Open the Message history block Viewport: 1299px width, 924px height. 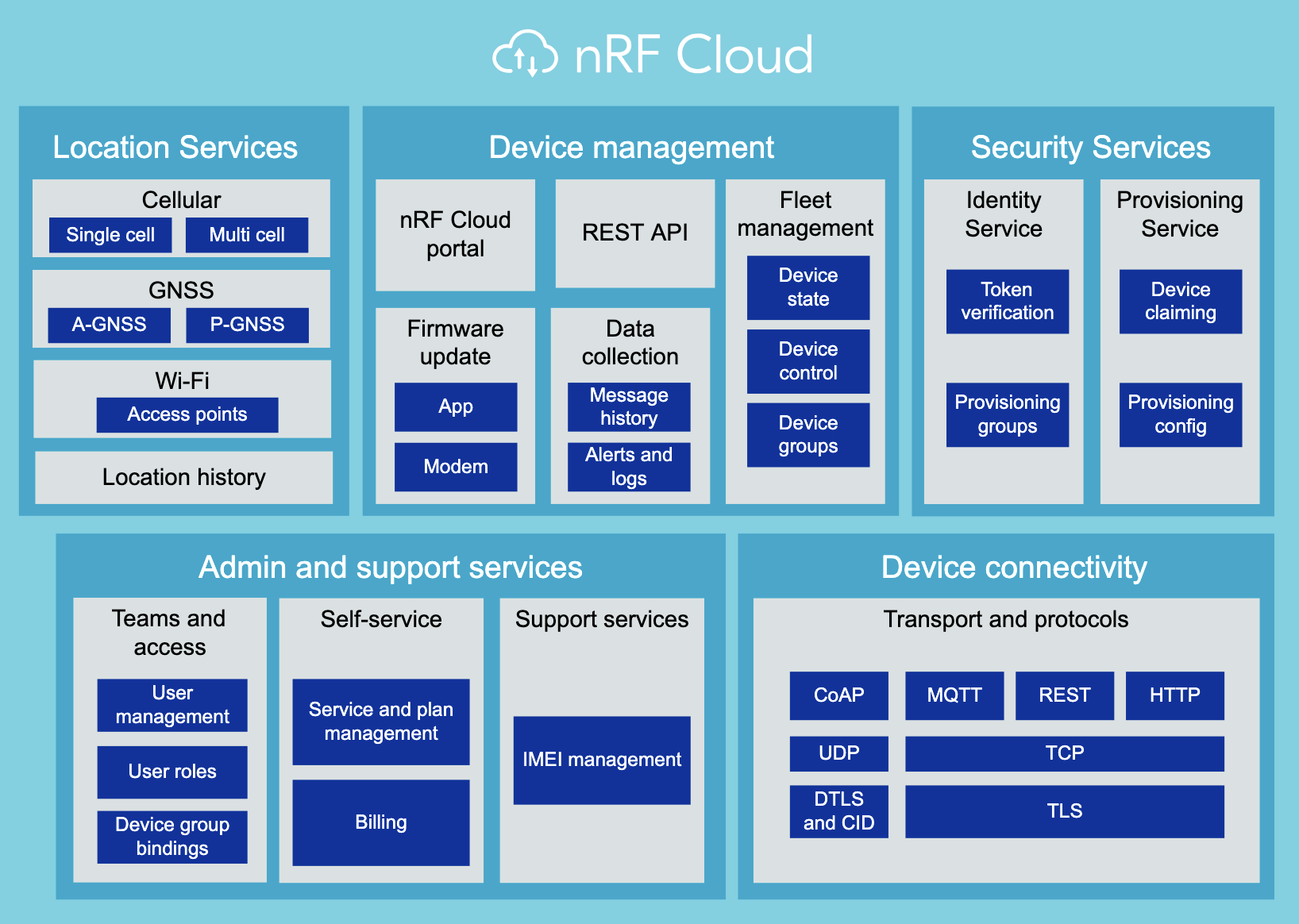coord(629,406)
